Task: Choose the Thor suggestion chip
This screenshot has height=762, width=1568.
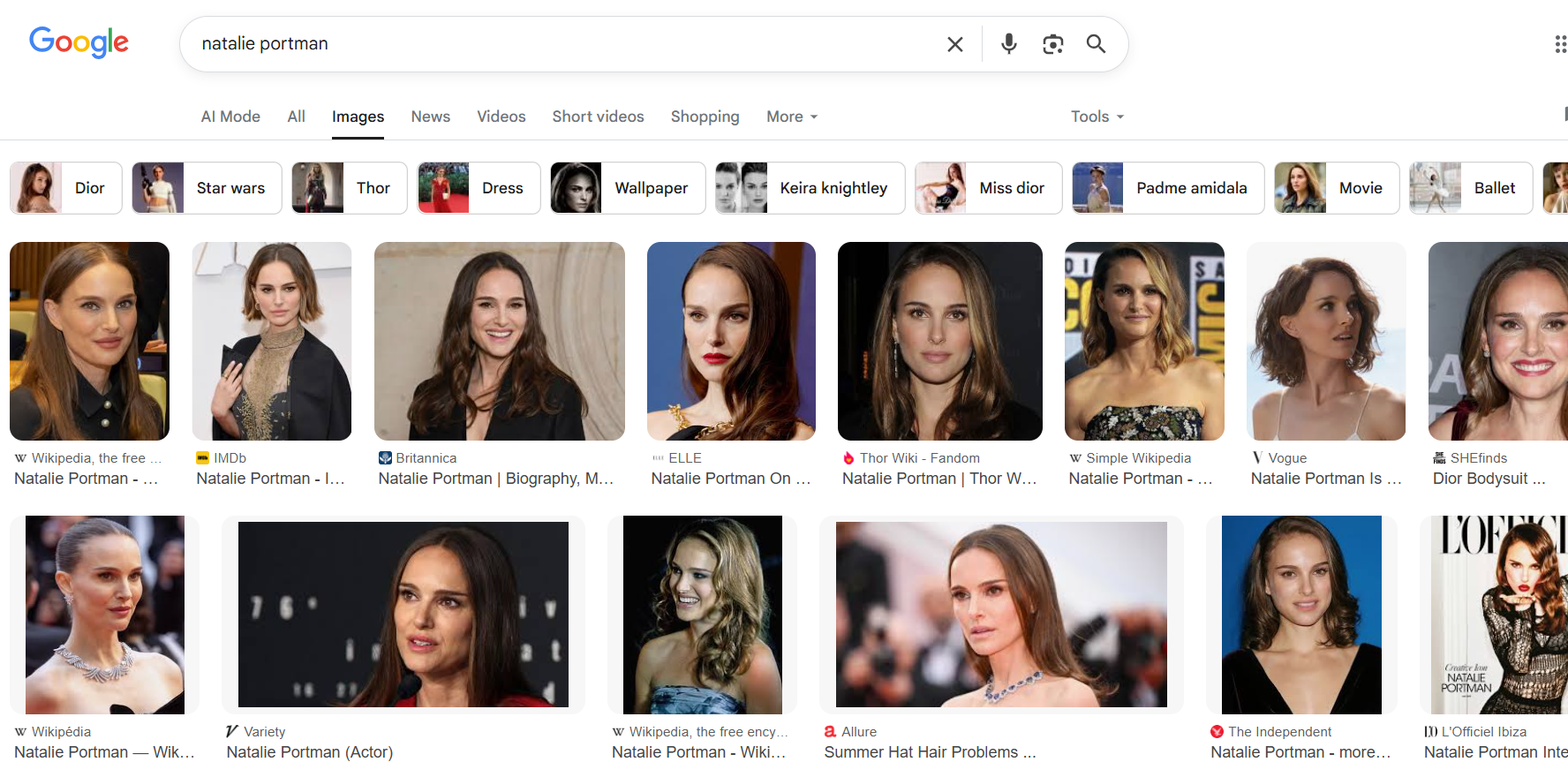Action: (x=350, y=188)
